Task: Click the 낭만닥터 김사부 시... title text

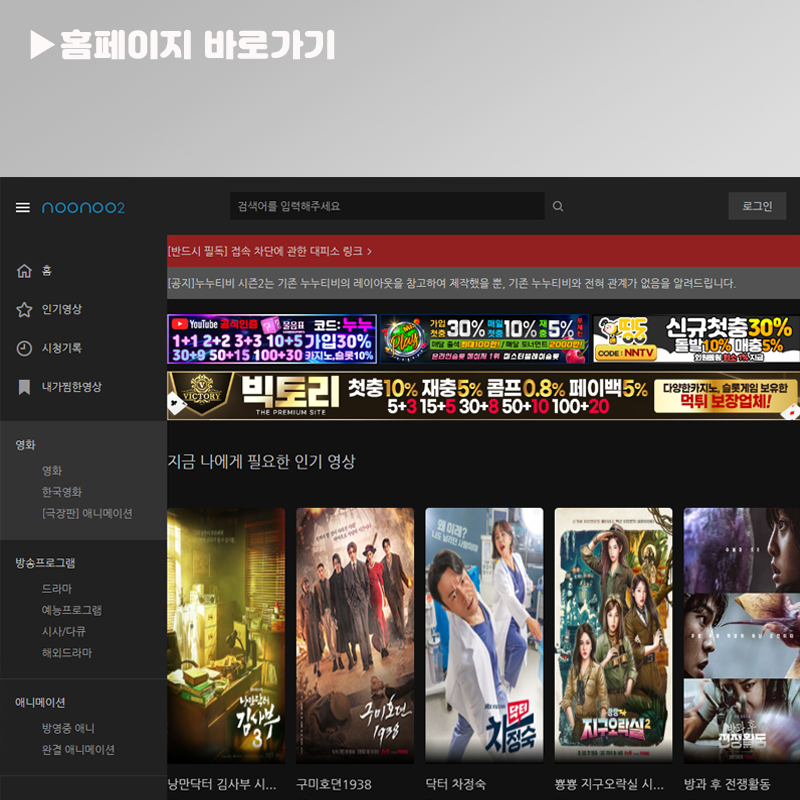Action: [222, 784]
